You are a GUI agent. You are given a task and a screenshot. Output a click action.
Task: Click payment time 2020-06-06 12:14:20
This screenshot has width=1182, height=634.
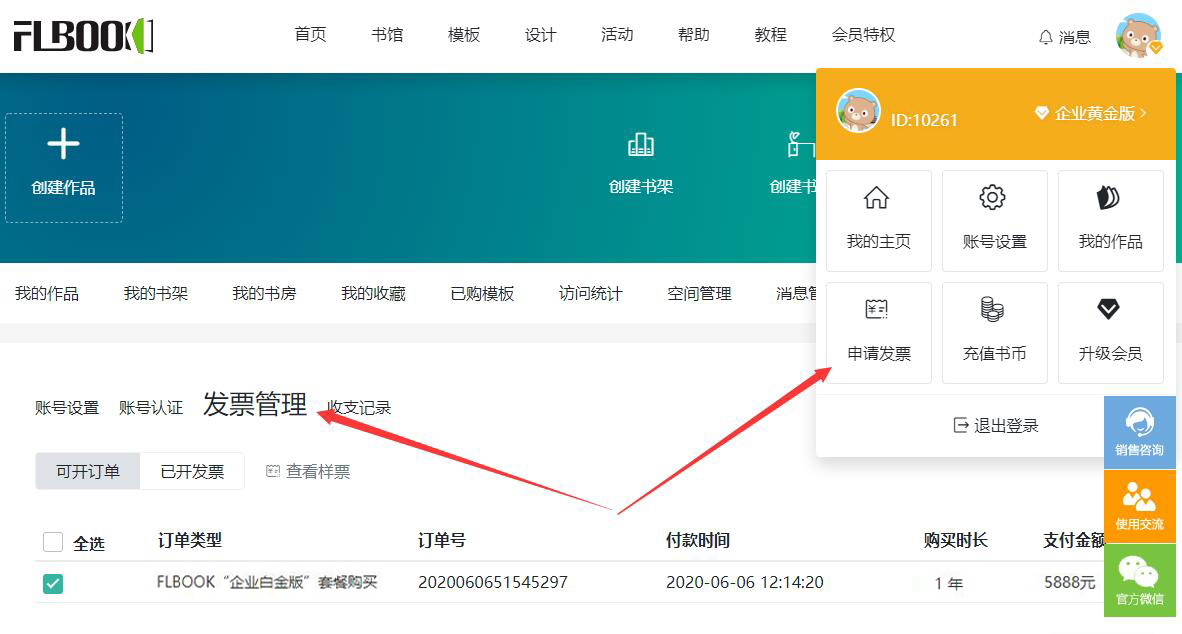pyautogui.click(x=744, y=583)
